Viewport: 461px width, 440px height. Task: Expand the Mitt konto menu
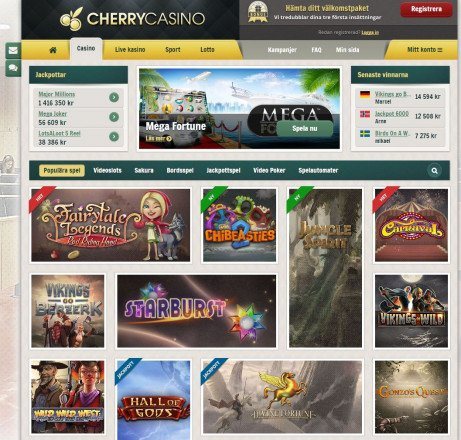tap(424, 50)
